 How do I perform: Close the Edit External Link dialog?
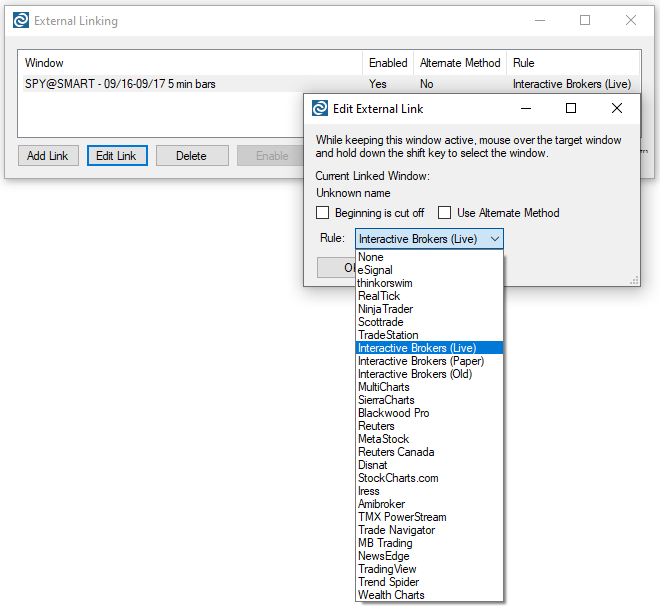pos(617,108)
